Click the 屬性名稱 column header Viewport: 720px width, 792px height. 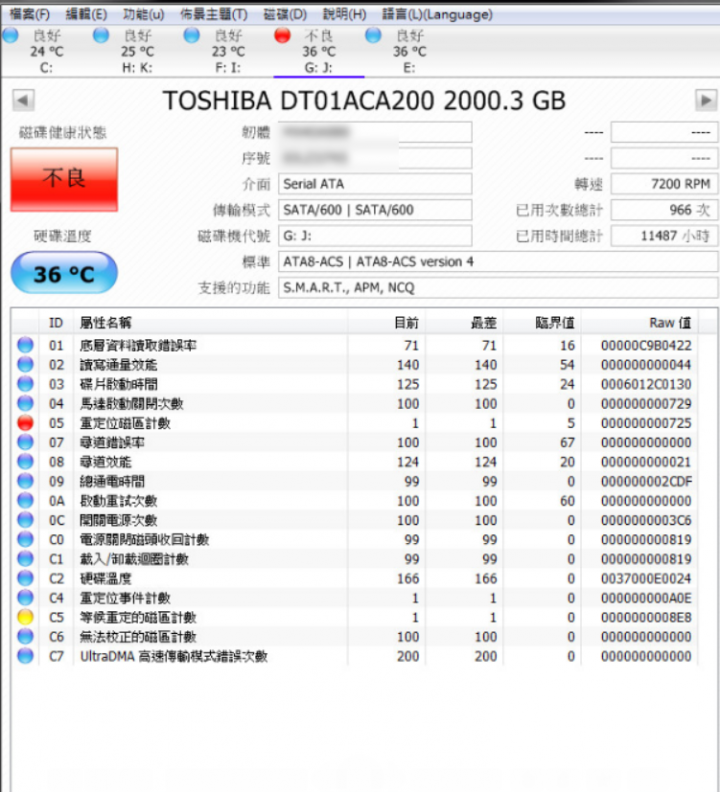[x=210, y=323]
